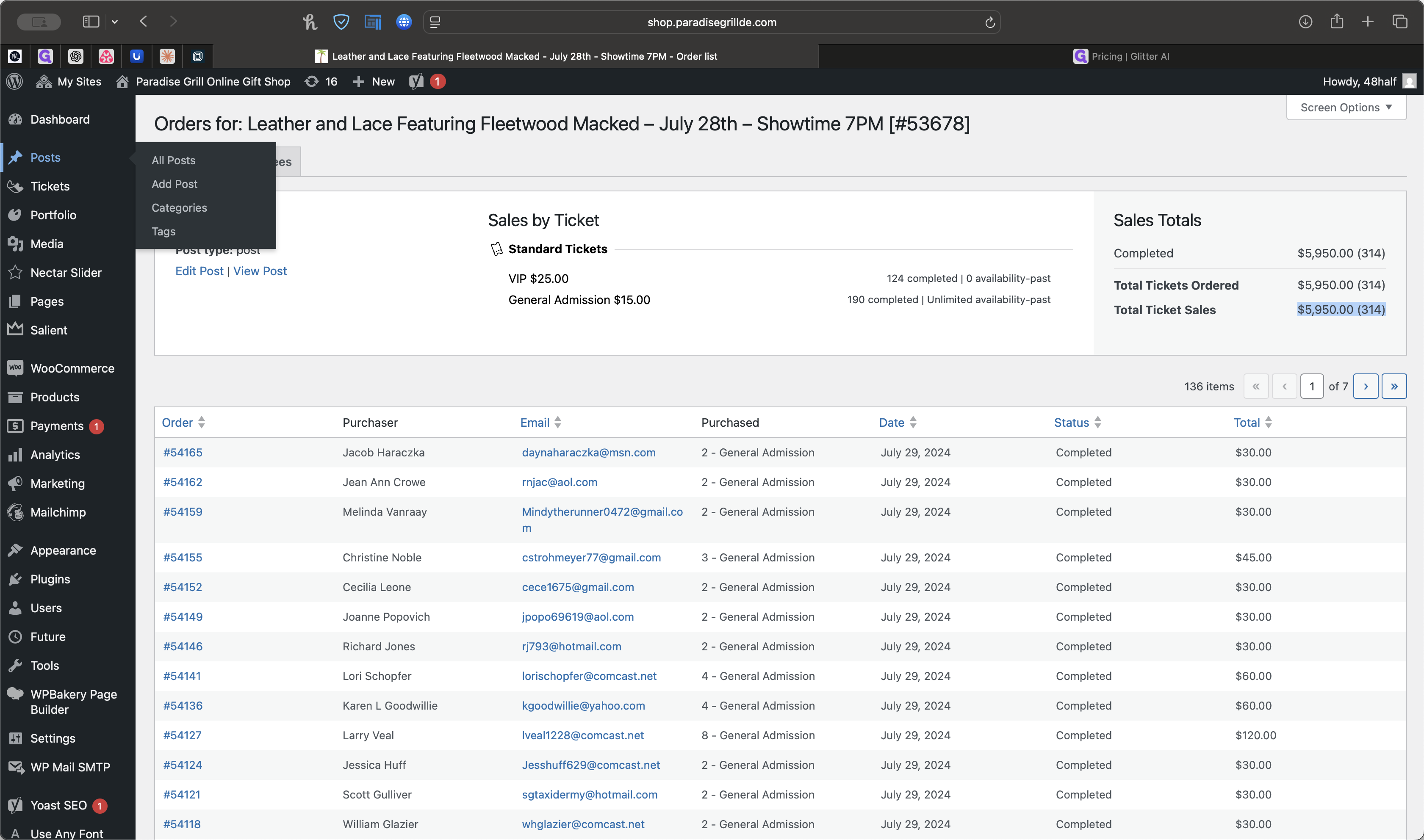Select Categories from Posts submenu
Screen dimensions: 1424x840
tap(179, 208)
